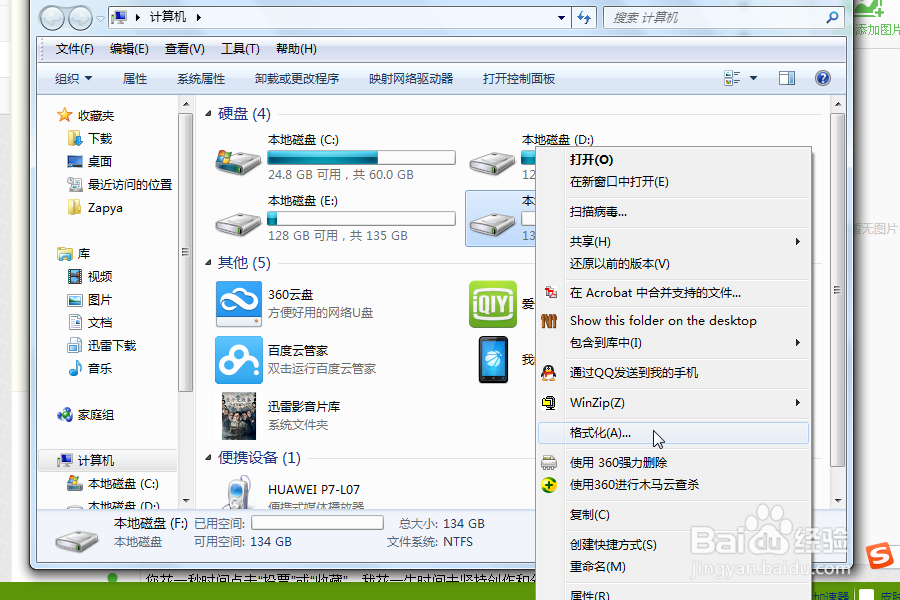Click the Help question mark icon
Image resolution: width=900 pixels, height=600 pixels.
[823, 78]
